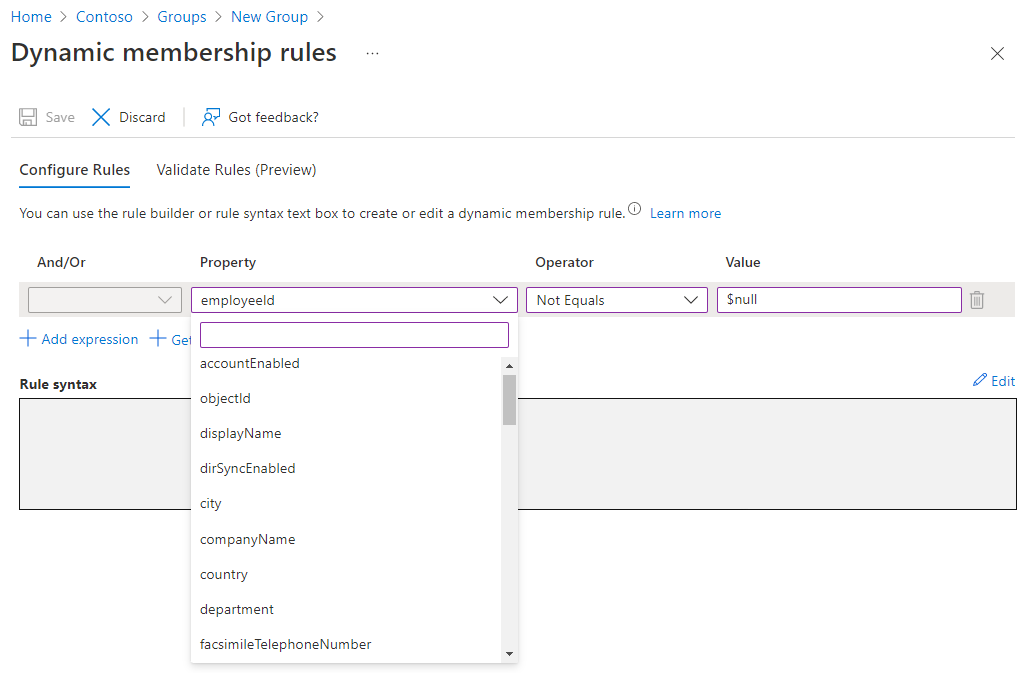Click the $null Value text field

pyautogui.click(x=839, y=300)
